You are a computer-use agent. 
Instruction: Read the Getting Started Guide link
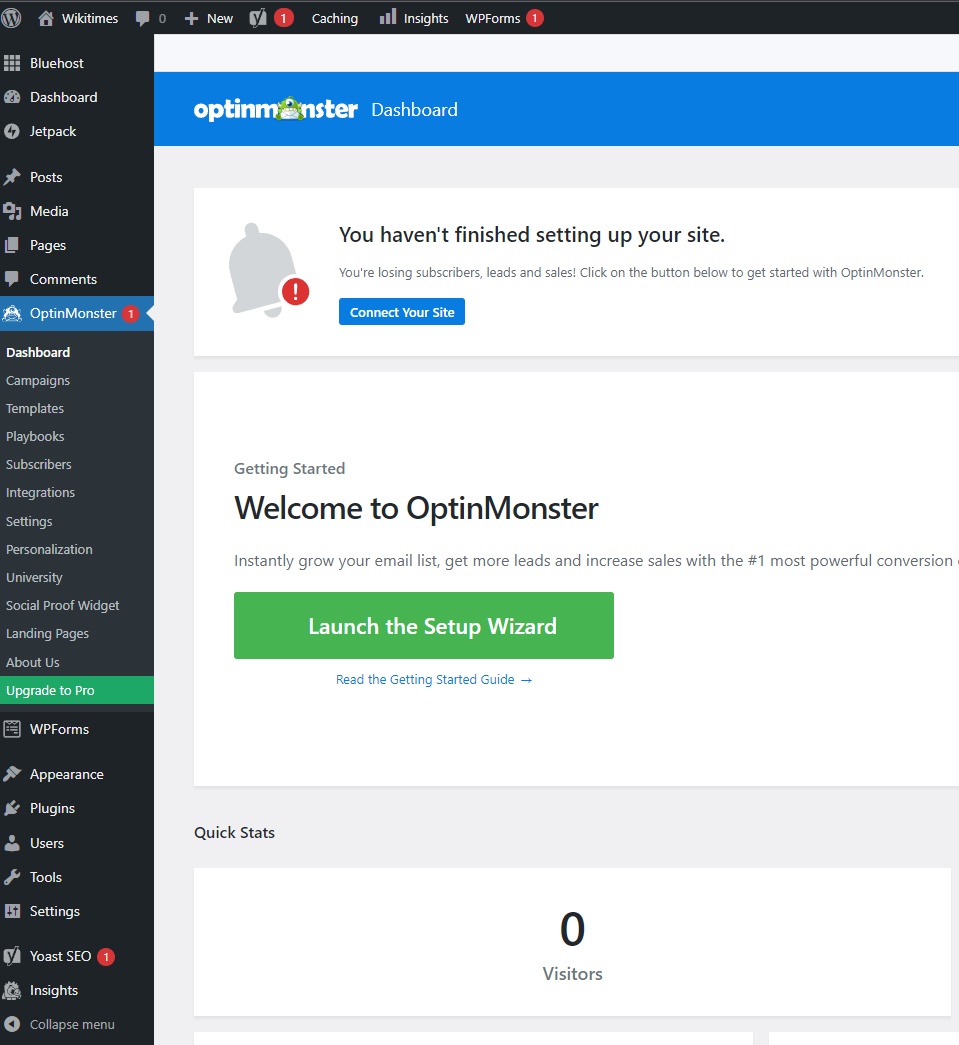point(434,680)
